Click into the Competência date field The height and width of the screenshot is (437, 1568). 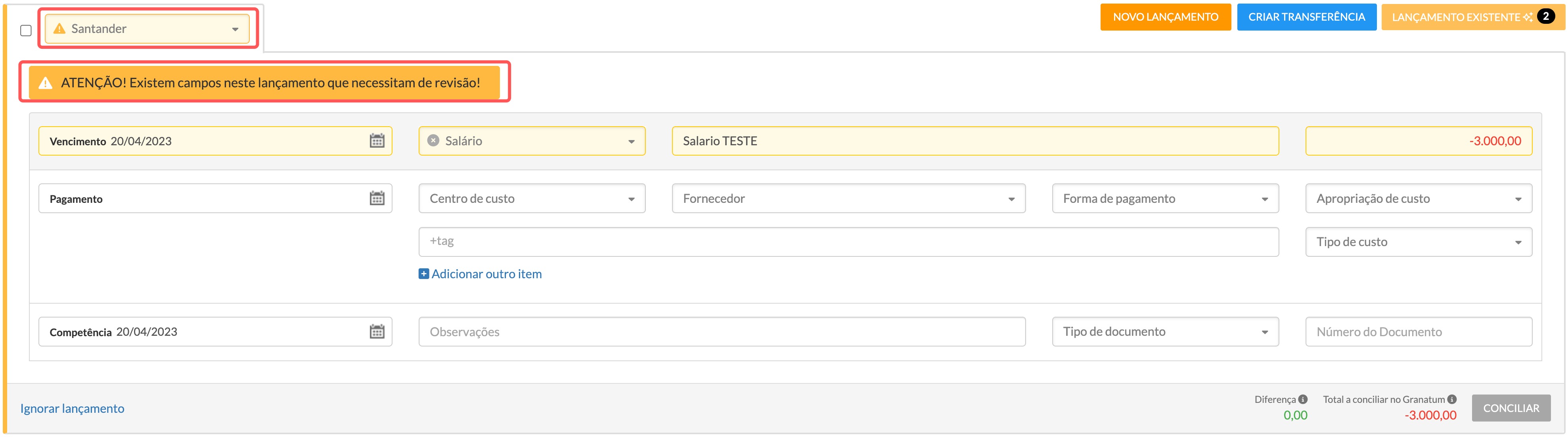[x=215, y=331]
